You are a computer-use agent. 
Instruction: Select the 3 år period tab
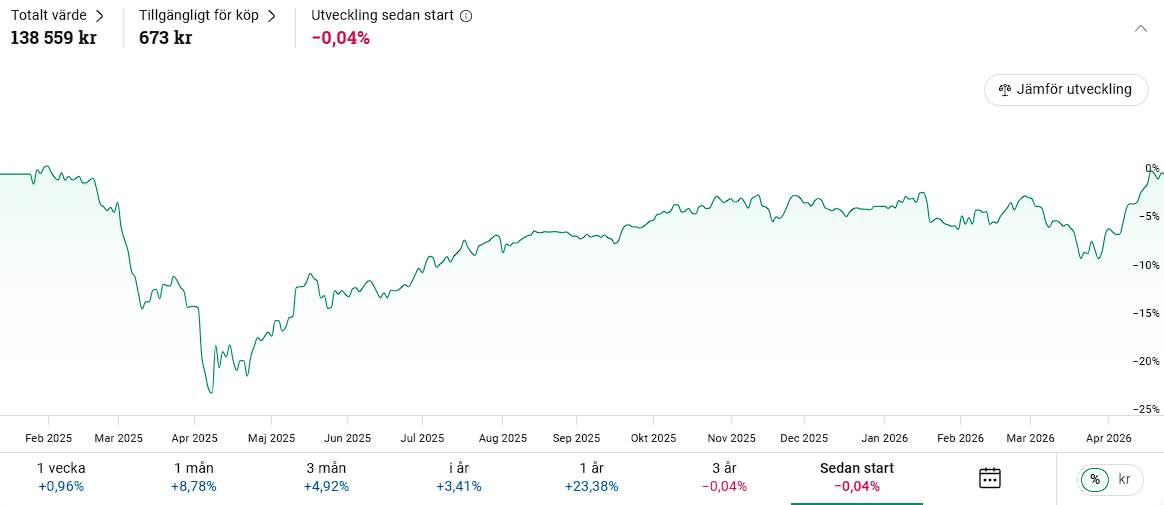[x=724, y=477]
